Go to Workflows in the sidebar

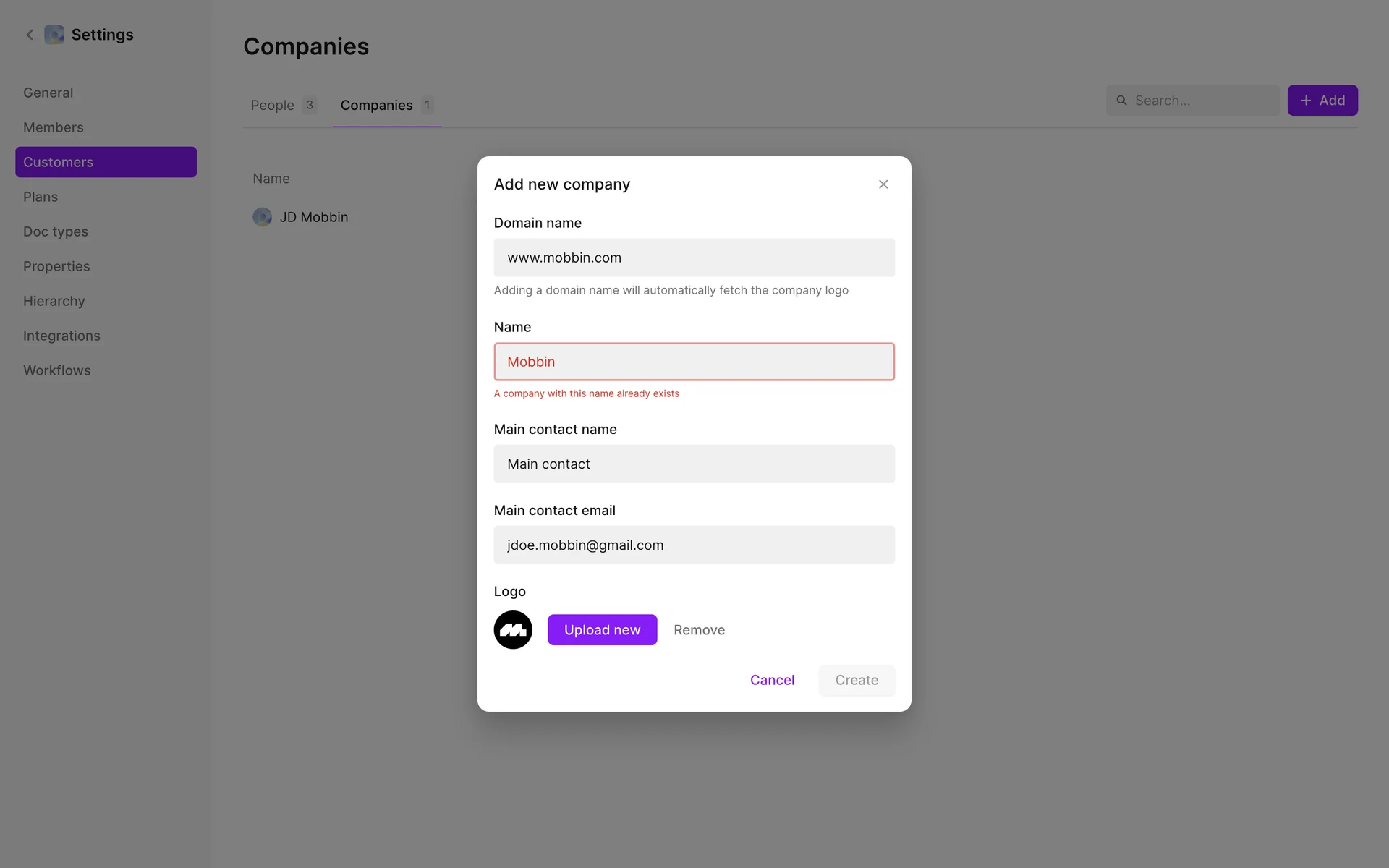[57, 370]
